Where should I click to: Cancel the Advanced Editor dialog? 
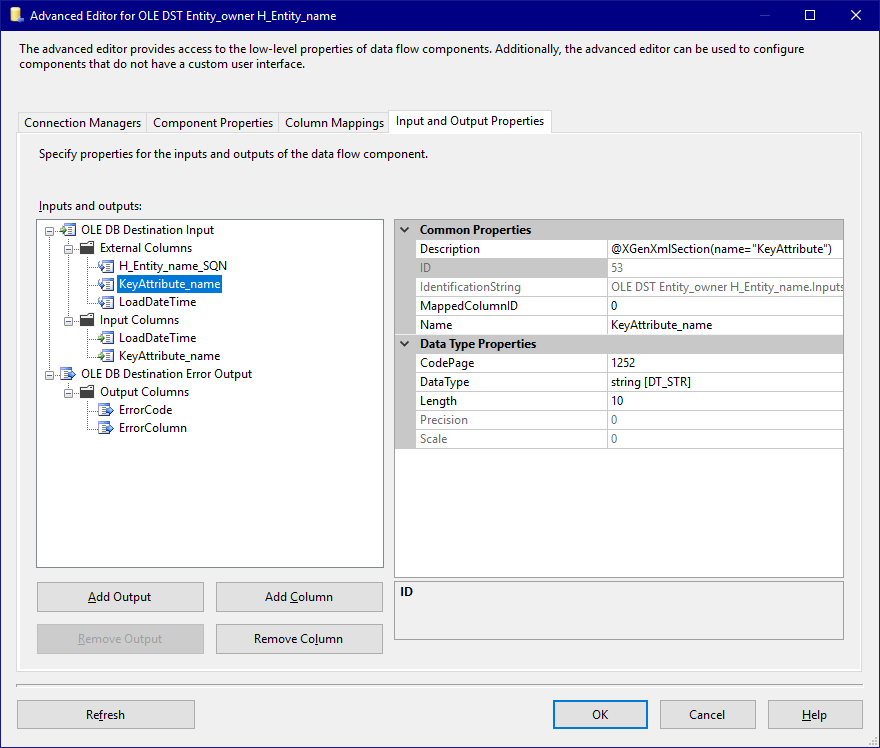click(707, 714)
